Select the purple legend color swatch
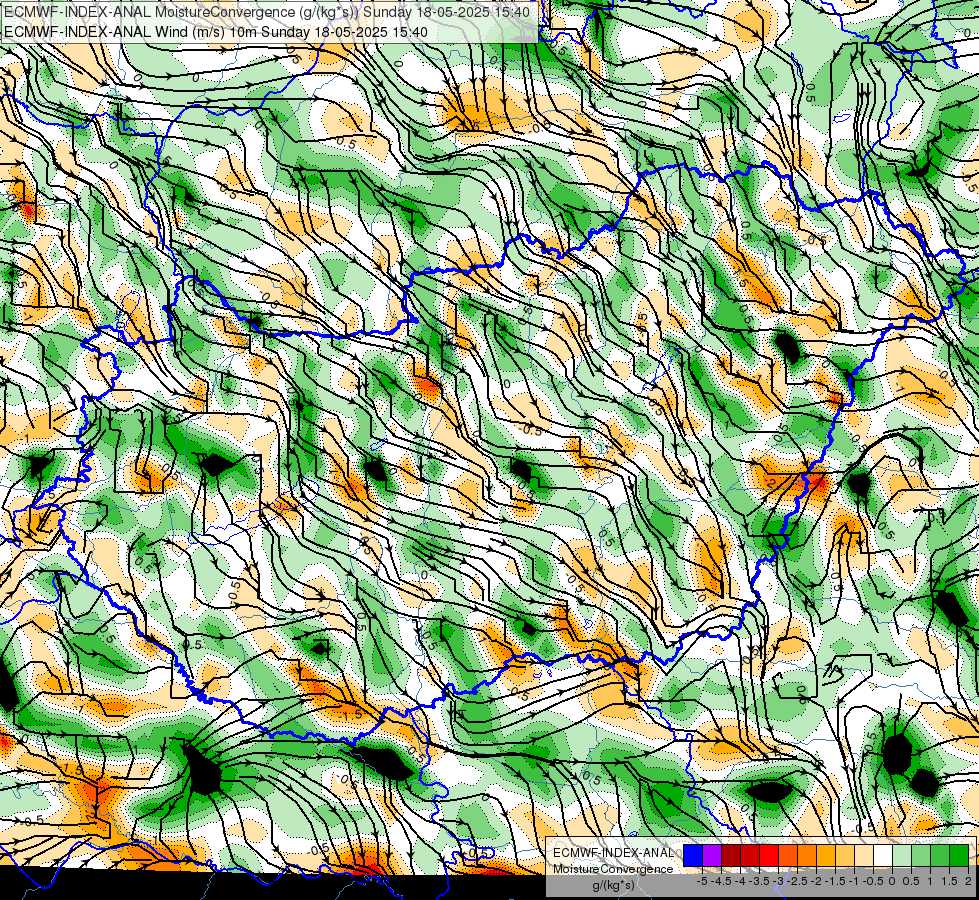 coord(712,855)
